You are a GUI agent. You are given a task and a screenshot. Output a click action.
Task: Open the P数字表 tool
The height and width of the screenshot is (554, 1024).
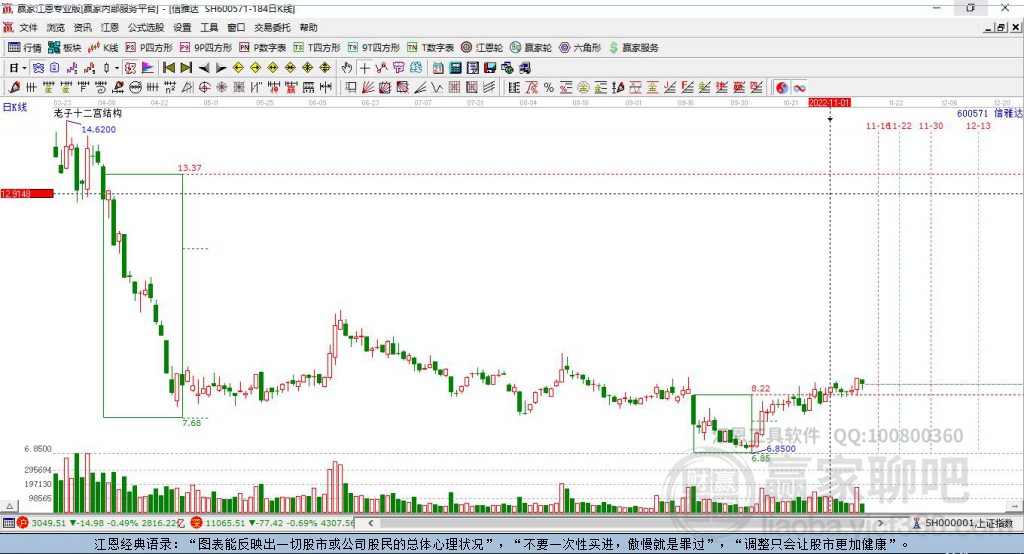pyautogui.click(x=263, y=48)
